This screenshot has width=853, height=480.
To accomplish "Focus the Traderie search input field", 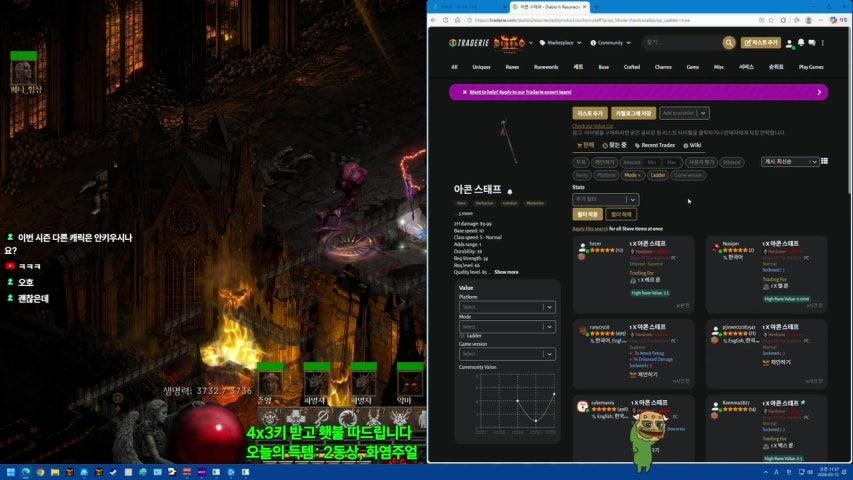I will point(682,42).
